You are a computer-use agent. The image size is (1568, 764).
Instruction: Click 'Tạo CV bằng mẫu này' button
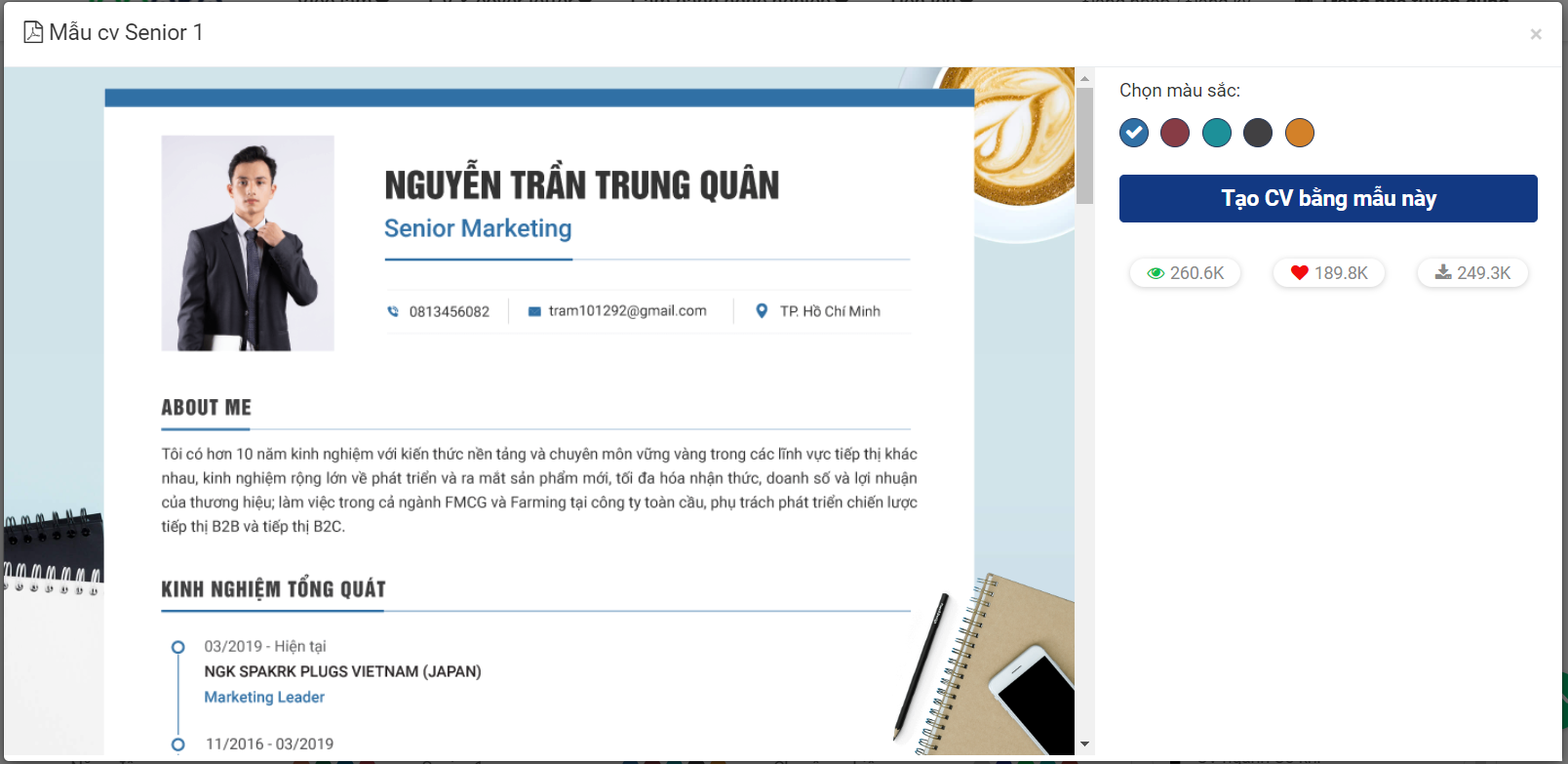pyautogui.click(x=1328, y=198)
